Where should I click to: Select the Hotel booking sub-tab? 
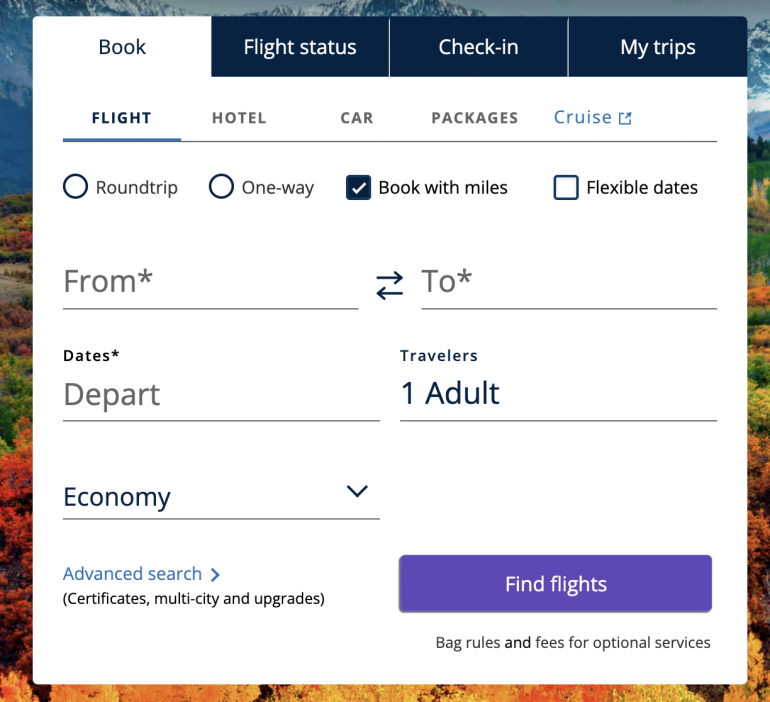(239, 118)
